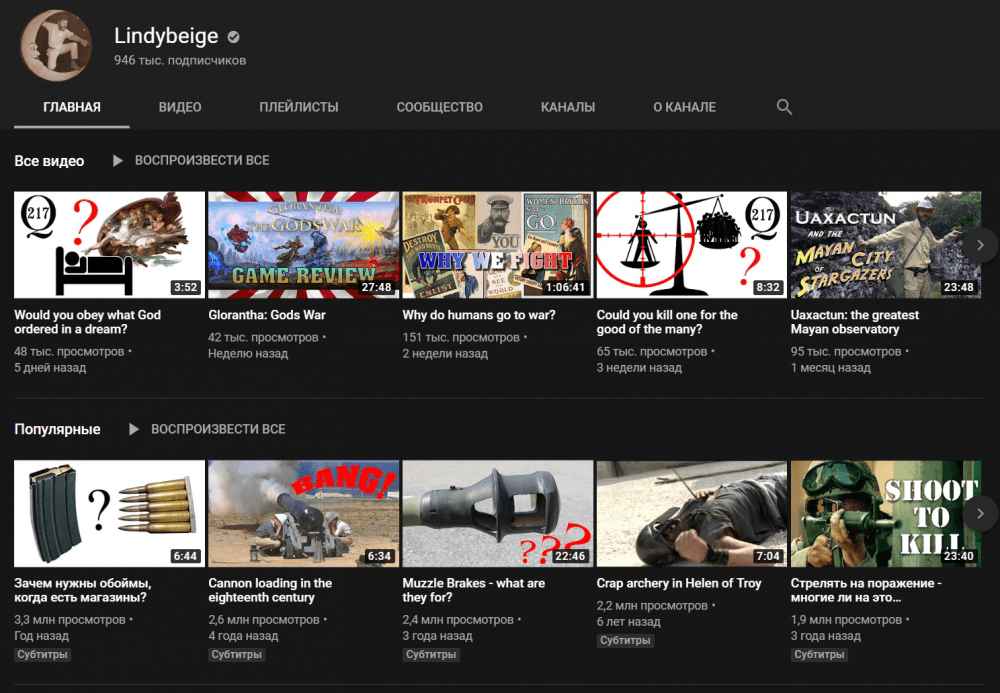The width and height of the screenshot is (1000, 693).
Task: Open the Glorantha Gods War thumbnail
Action: coord(303,245)
